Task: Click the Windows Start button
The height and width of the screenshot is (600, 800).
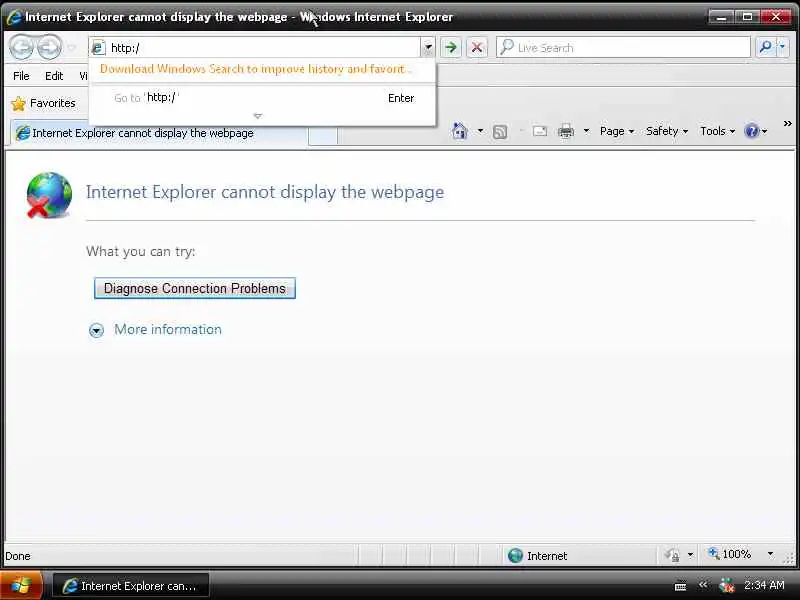Action: (20, 585)
